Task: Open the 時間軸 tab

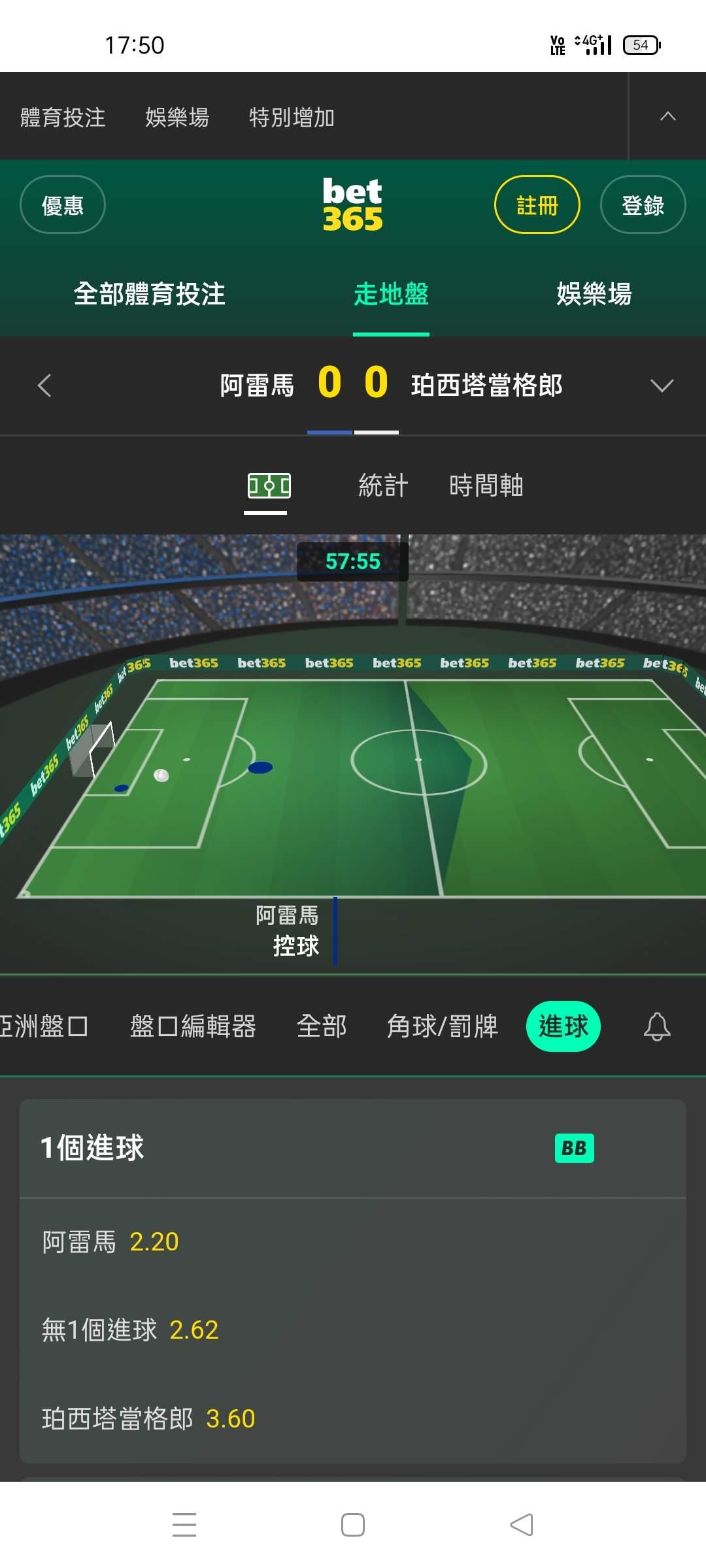Action: pos(486,485)
